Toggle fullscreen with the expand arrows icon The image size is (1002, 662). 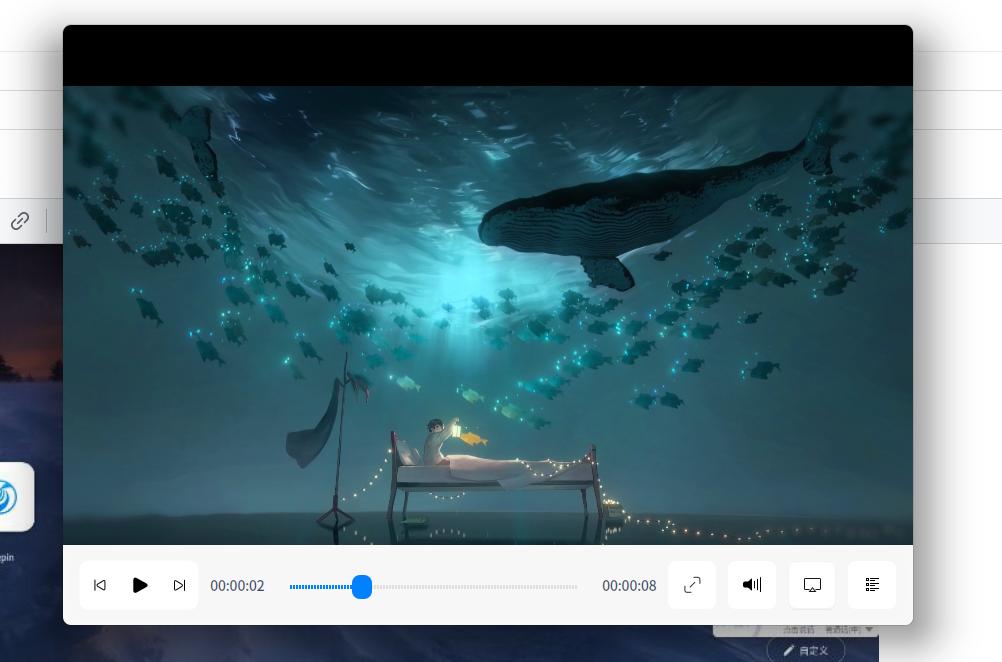click(692, 585)
